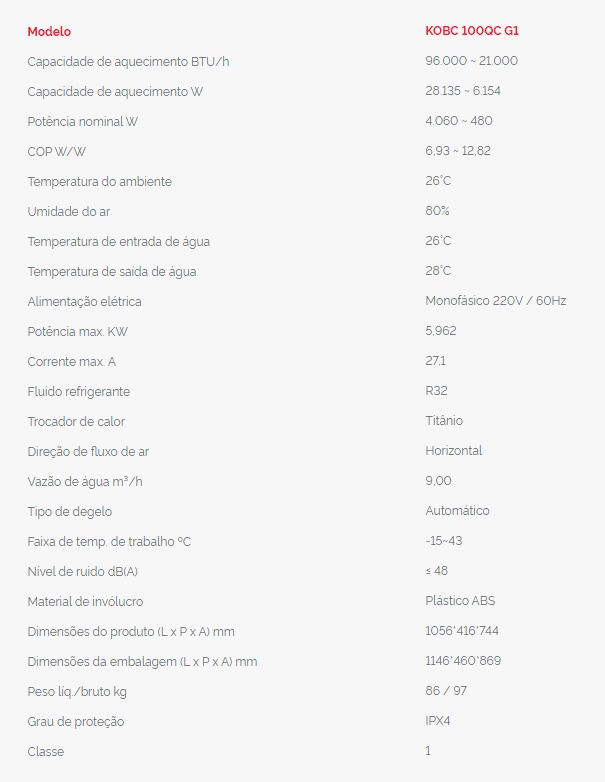Click the 80% humidity value
Screen dimensions: 605x782
click(x=437, y=211)
